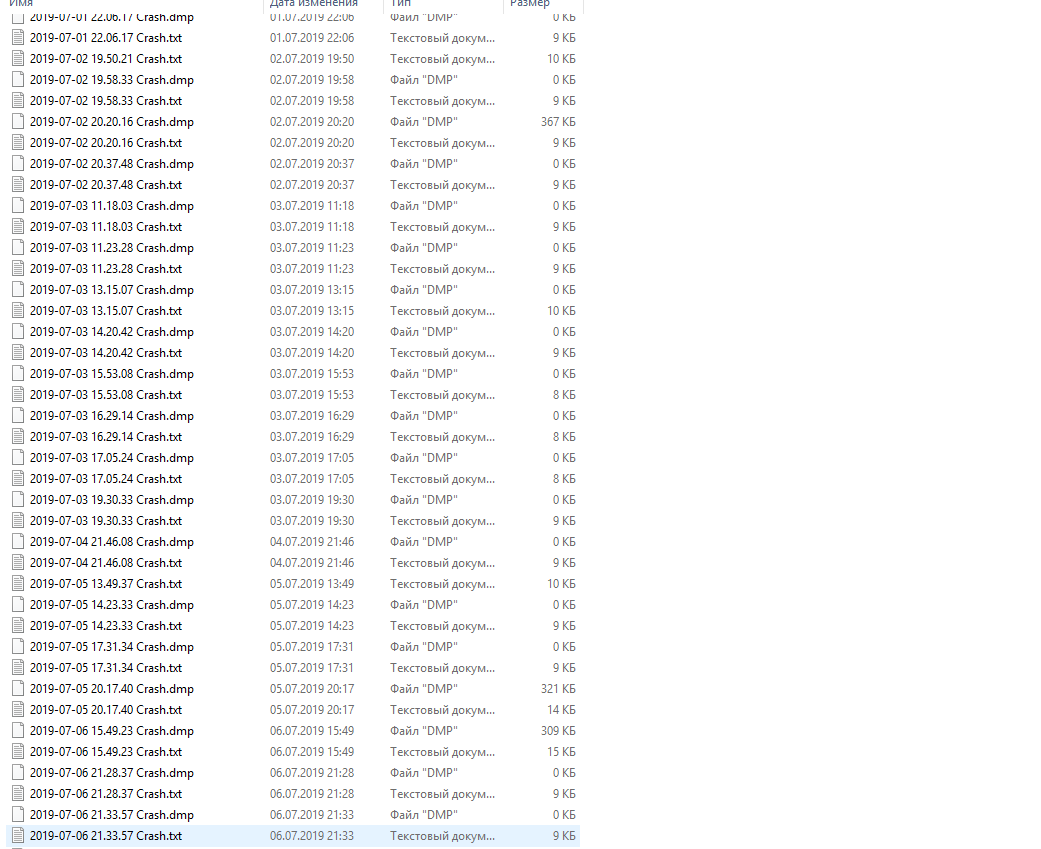Click the text icon for 2019-07-03 19.30.33 Crash.txt

click(x=18, y=521)
